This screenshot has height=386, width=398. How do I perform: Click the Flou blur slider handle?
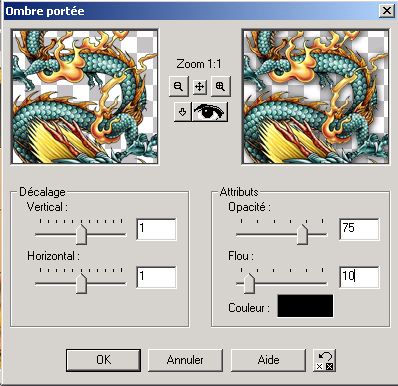click(249, 283)
